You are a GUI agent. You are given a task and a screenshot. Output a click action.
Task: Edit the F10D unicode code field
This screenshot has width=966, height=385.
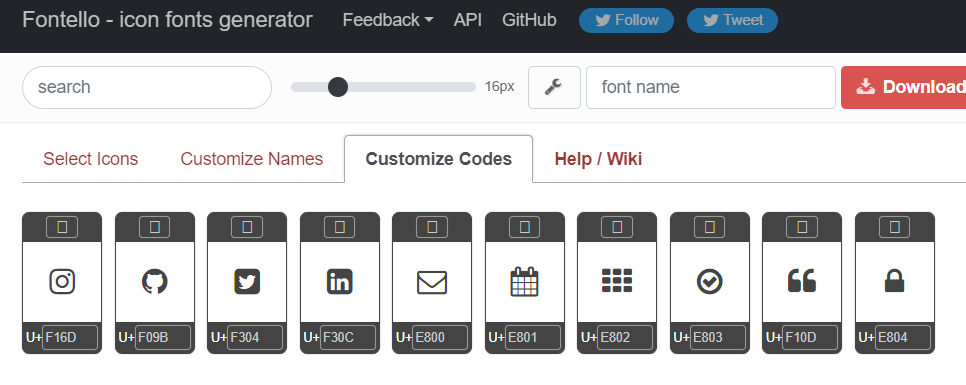click(x=810, y=338)
